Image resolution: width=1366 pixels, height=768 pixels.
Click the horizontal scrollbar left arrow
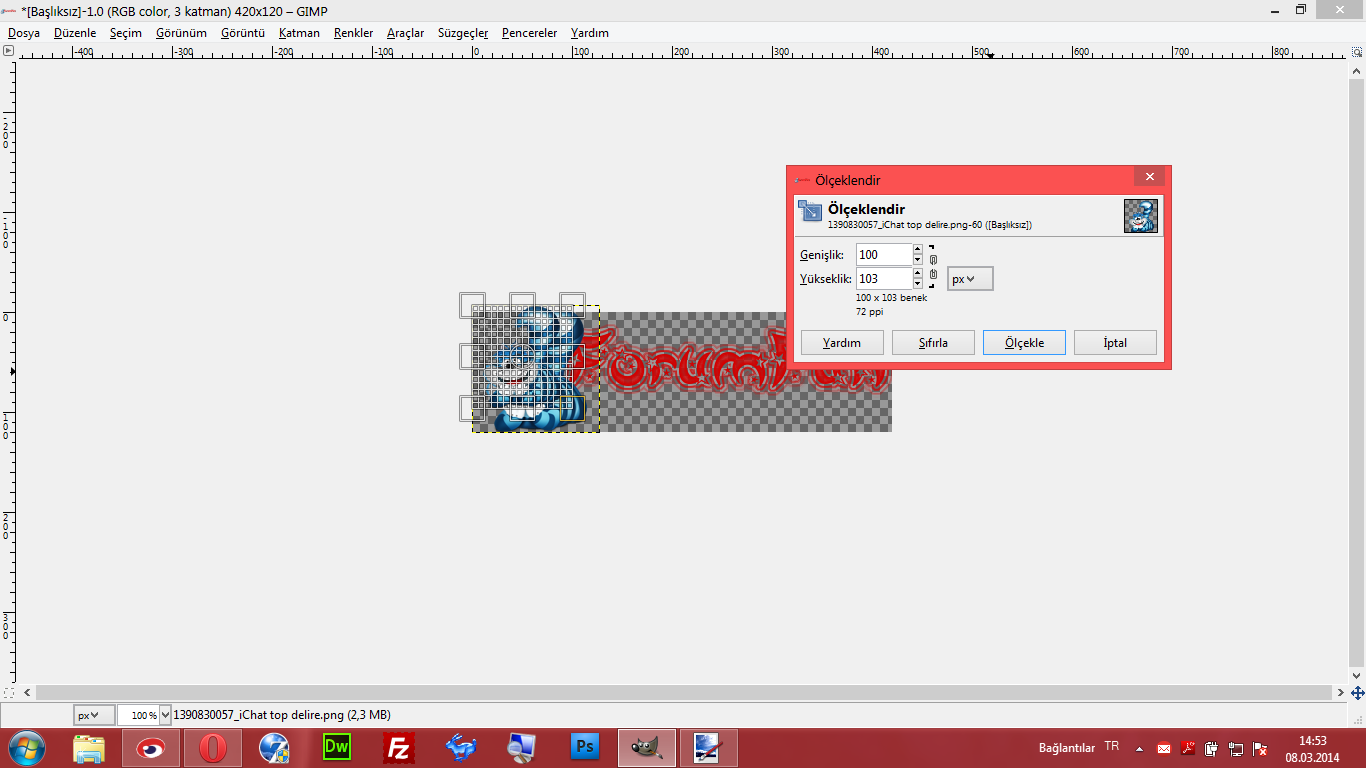(27, 692)
